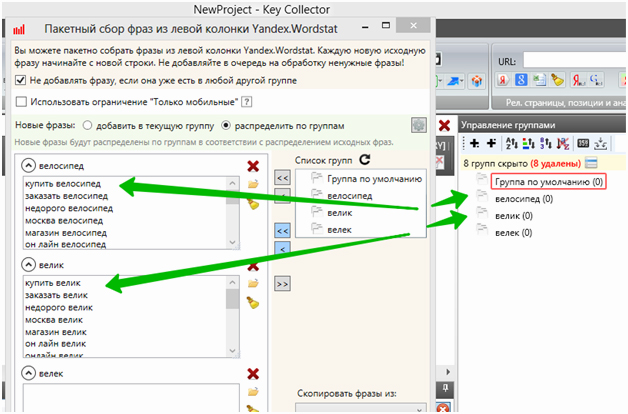The image size is (628, 414).
Task: Click the broom clear icon in the main toolbar
Action: (557, 80)
